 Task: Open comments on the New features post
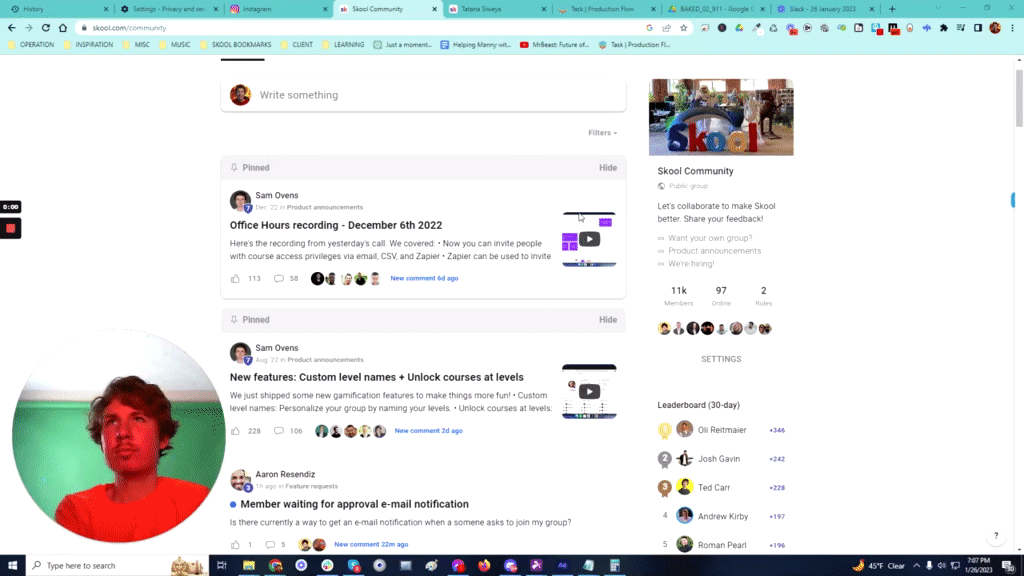click(x=280, y=431)
